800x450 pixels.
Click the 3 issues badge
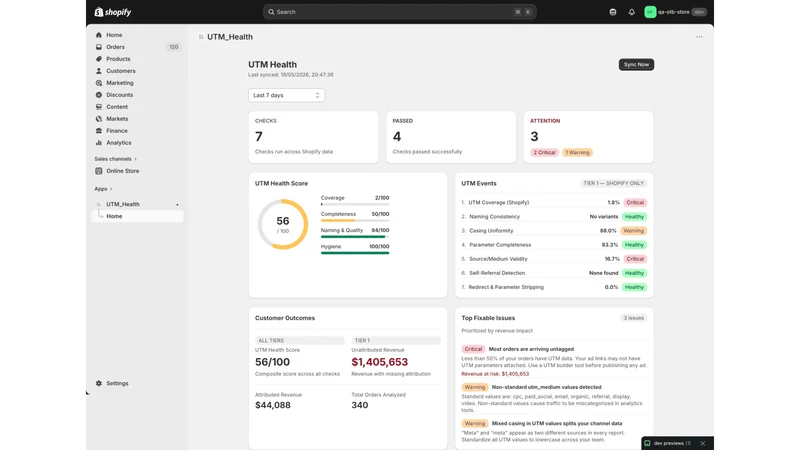[x=634, y=318]
